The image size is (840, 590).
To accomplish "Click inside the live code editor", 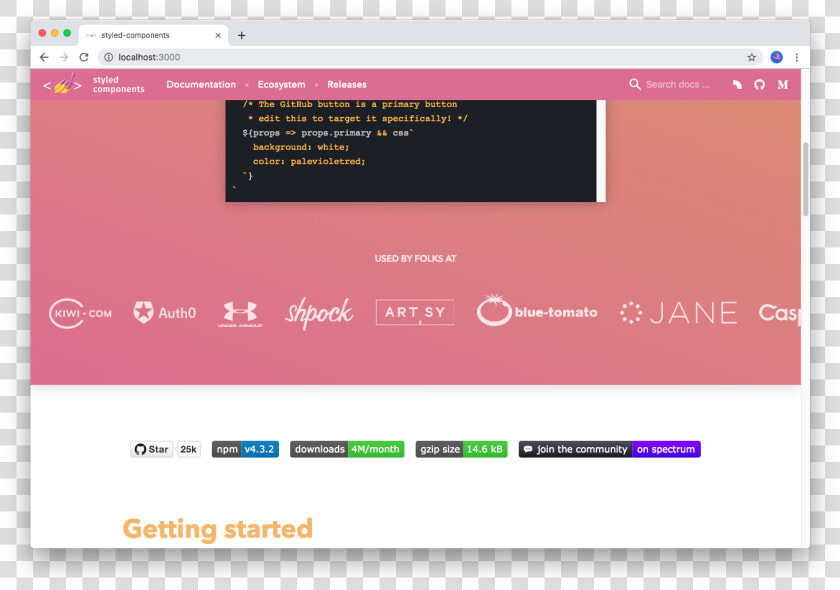I will pyautogui.click(x=410, y=151).
